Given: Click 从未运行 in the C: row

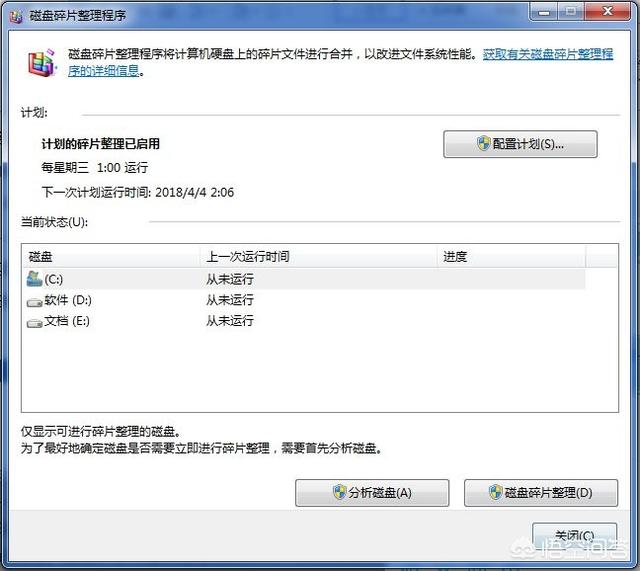Looking at the screenshot, I should click(230, 280).
